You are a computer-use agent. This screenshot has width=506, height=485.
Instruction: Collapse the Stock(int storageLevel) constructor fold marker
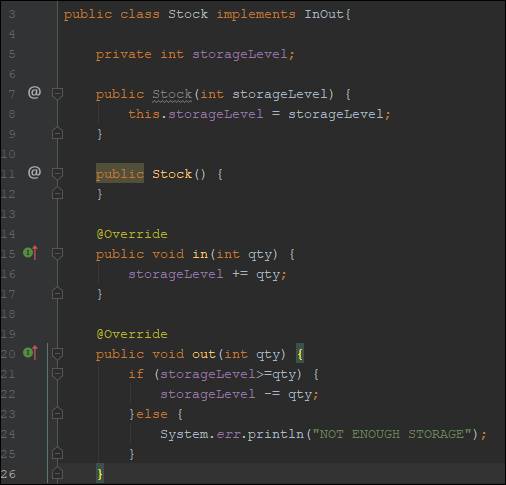[x=57, y=93]
